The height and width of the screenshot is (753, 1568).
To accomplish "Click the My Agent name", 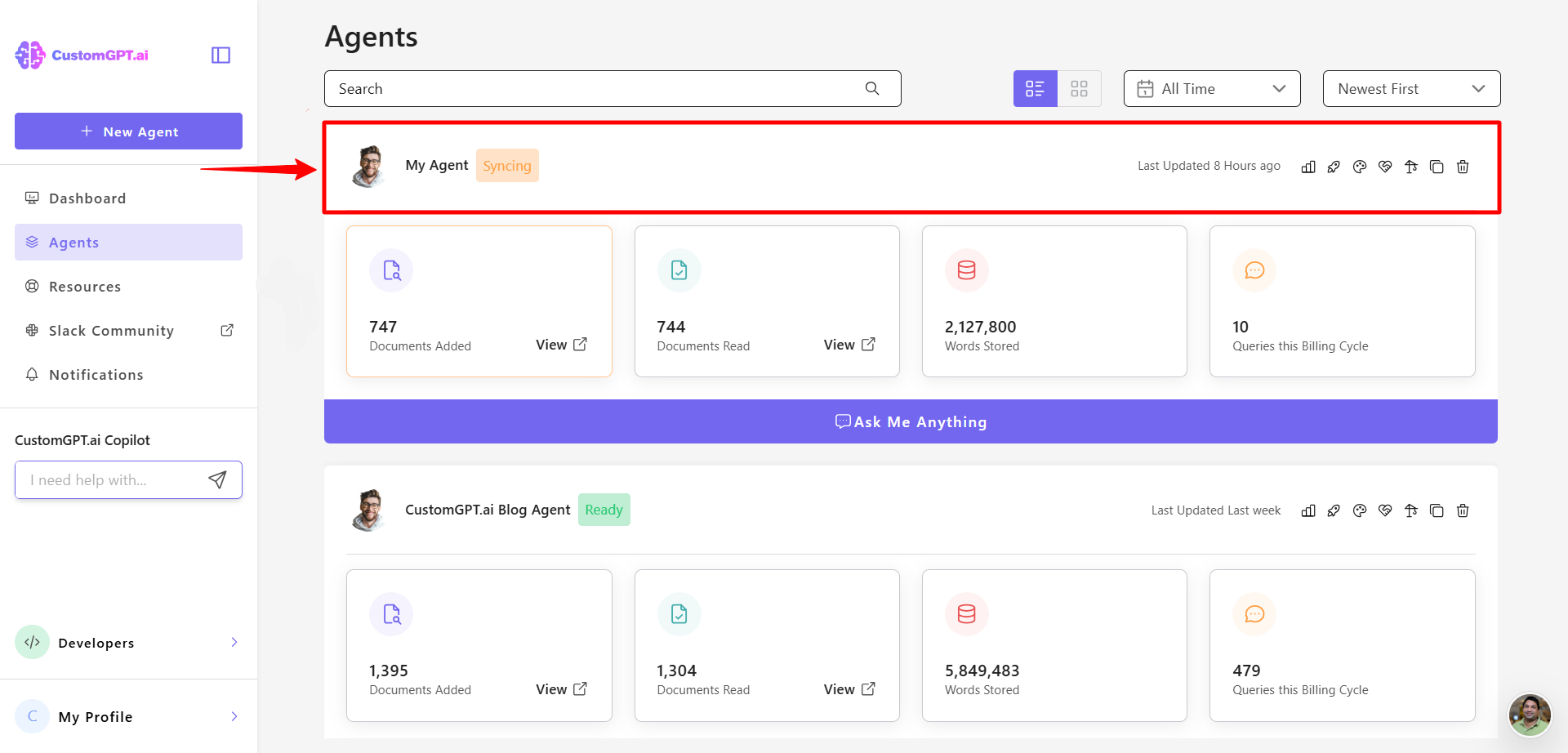I will point(437,165).
